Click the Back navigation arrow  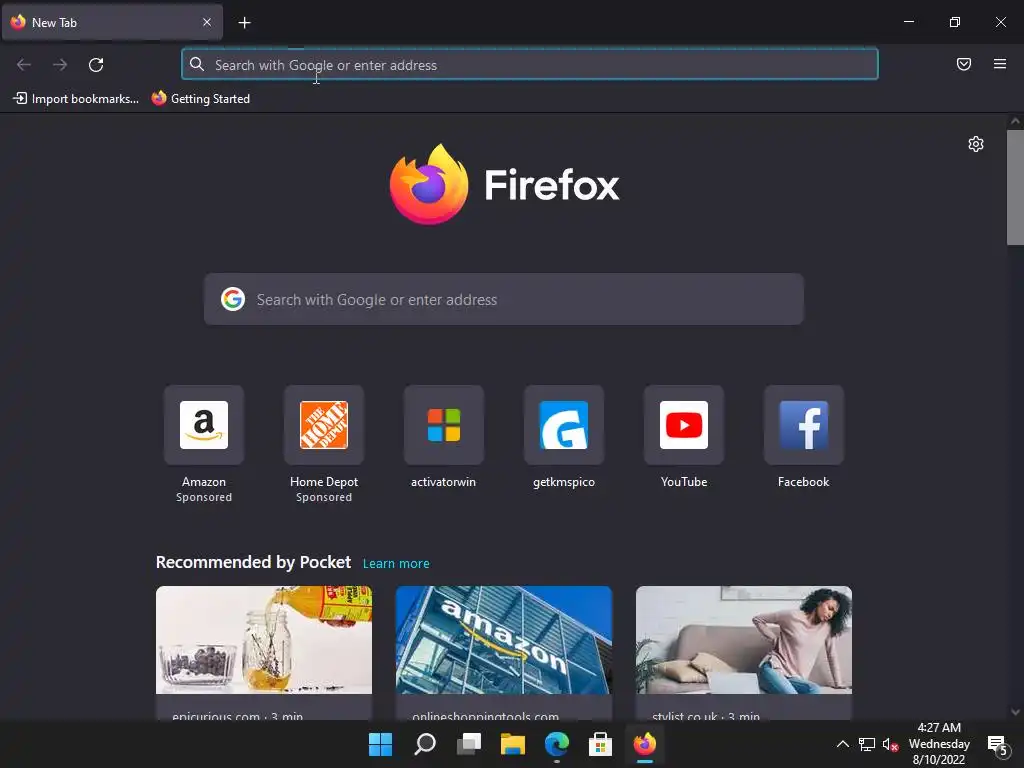(24, 65)
